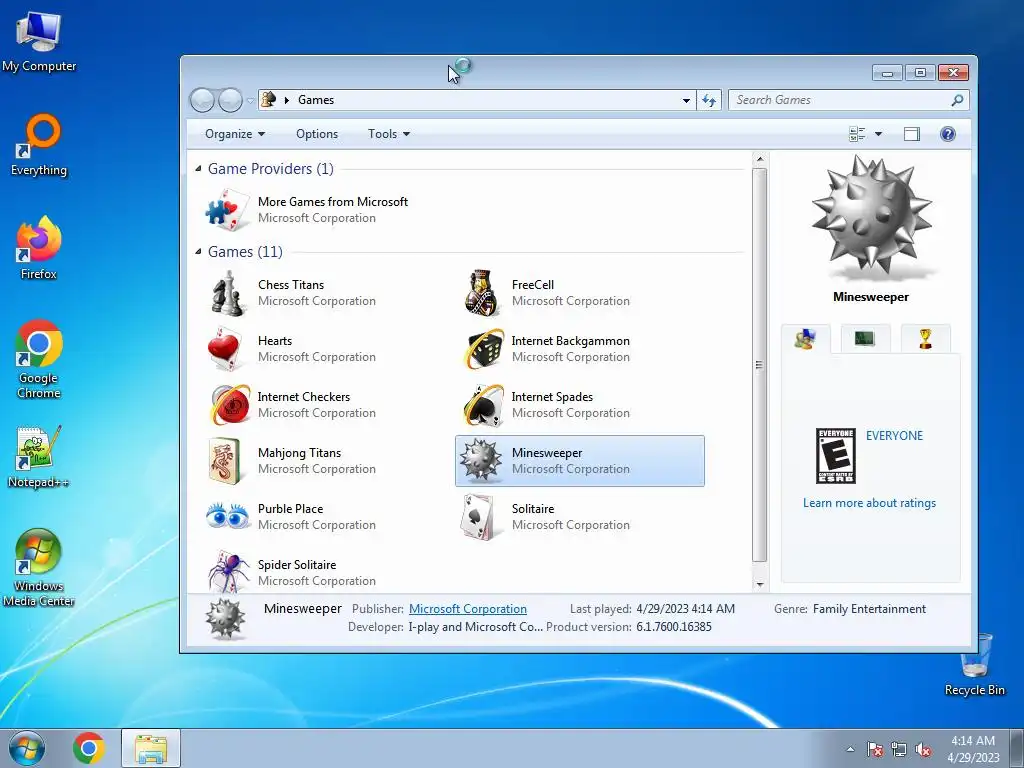Open the Recycle Bin
This screenshot has width=1024, height=768.
click(975, 664)
